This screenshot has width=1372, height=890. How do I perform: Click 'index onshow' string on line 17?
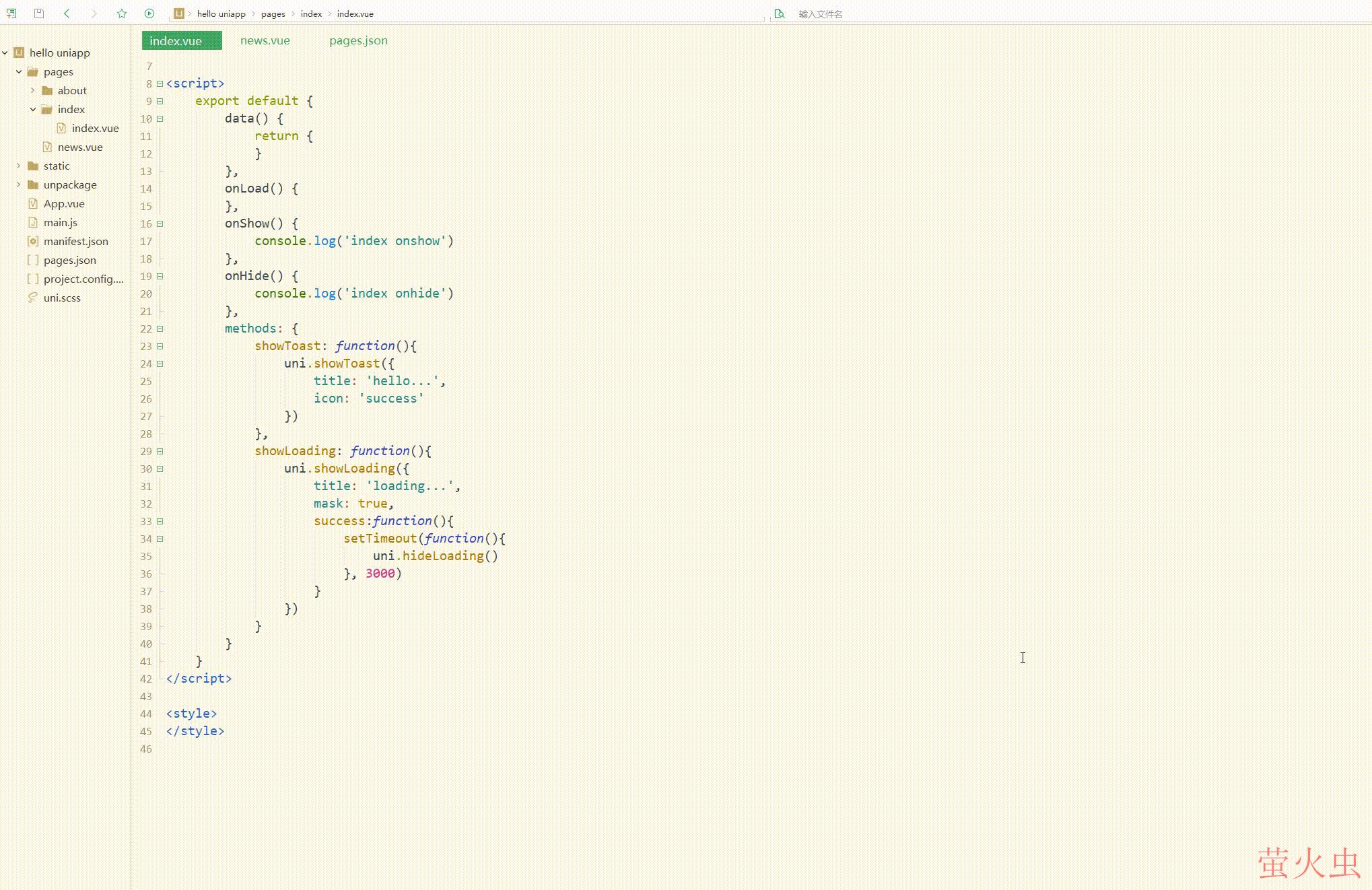coord(395,241)
